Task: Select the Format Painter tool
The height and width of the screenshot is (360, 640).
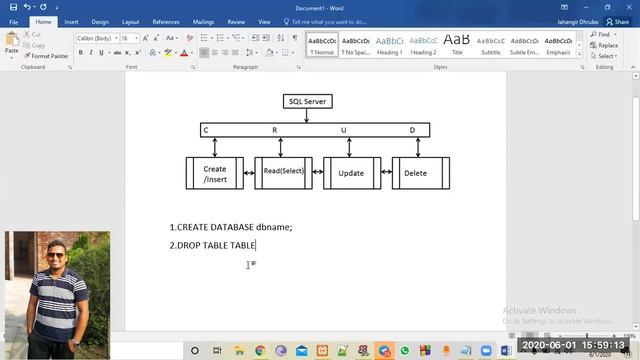Action: click(x=46, y=56)
